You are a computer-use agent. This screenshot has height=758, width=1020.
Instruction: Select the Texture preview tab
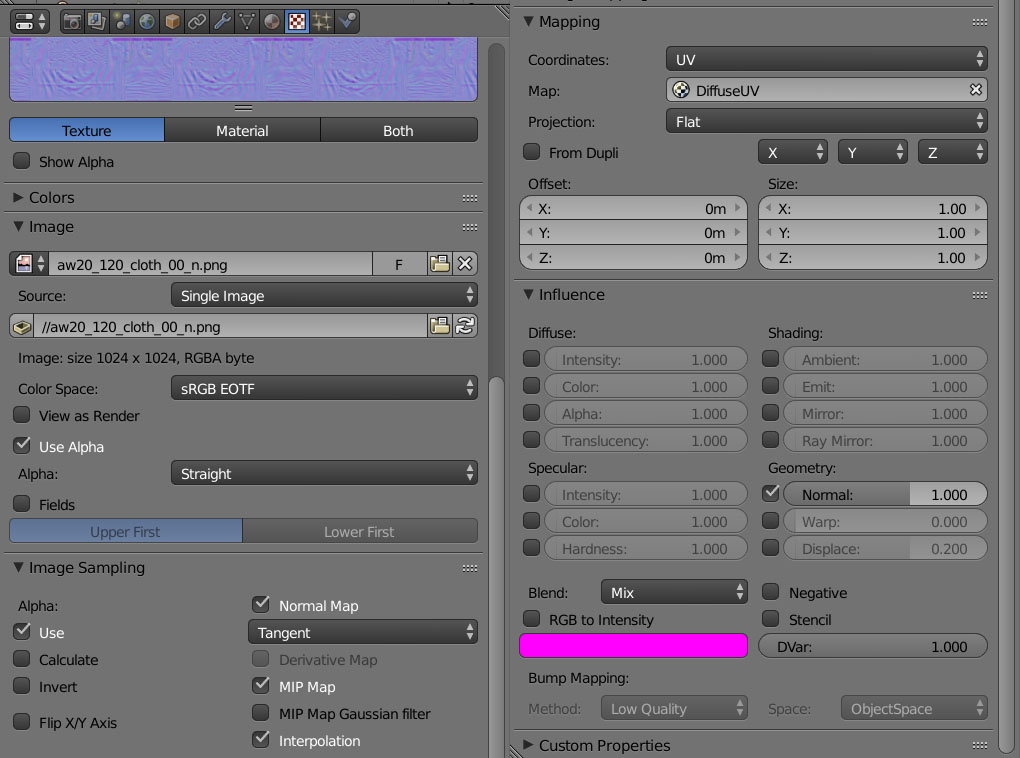(87, 130)
